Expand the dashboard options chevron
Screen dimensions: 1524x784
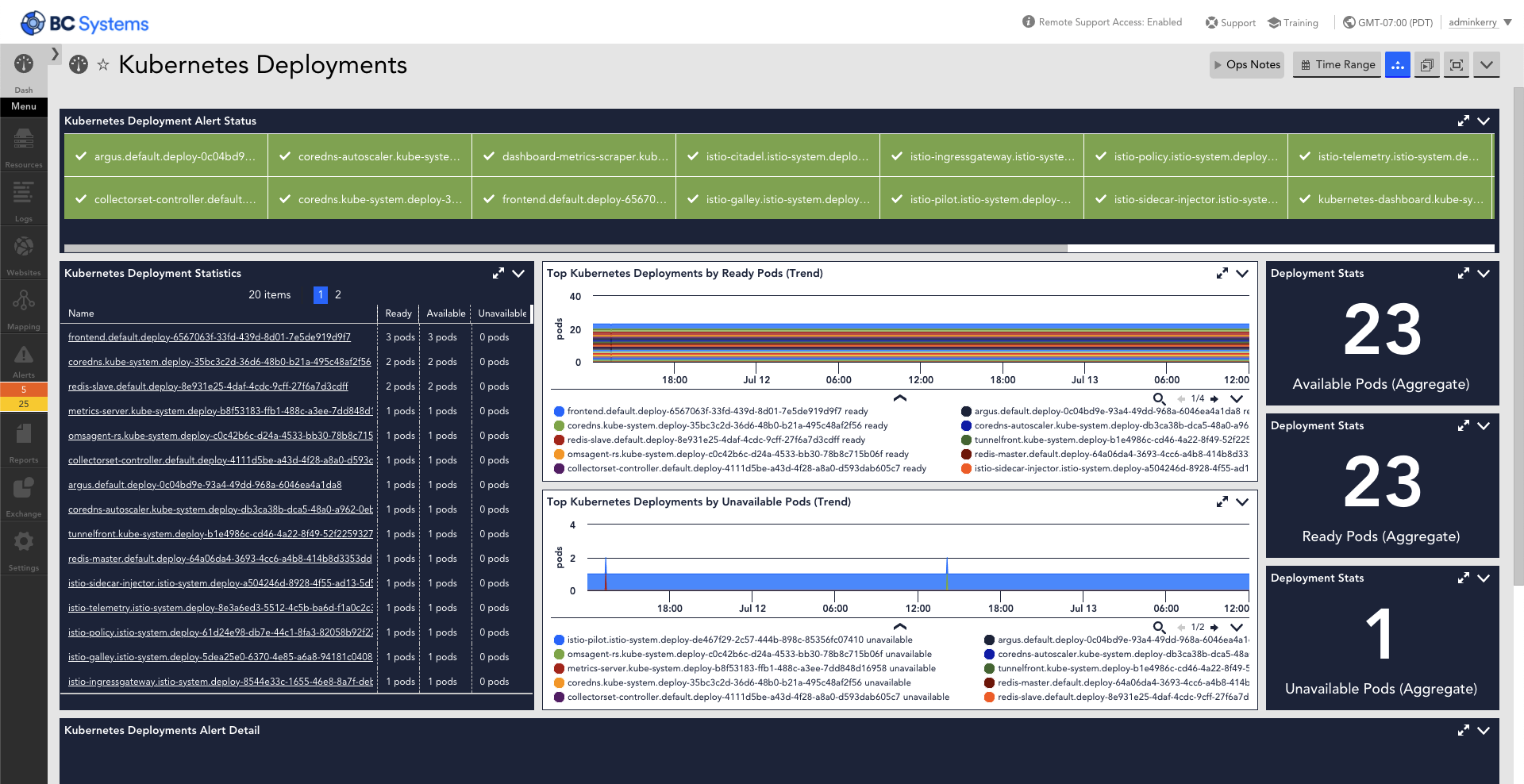(1487, 64)
